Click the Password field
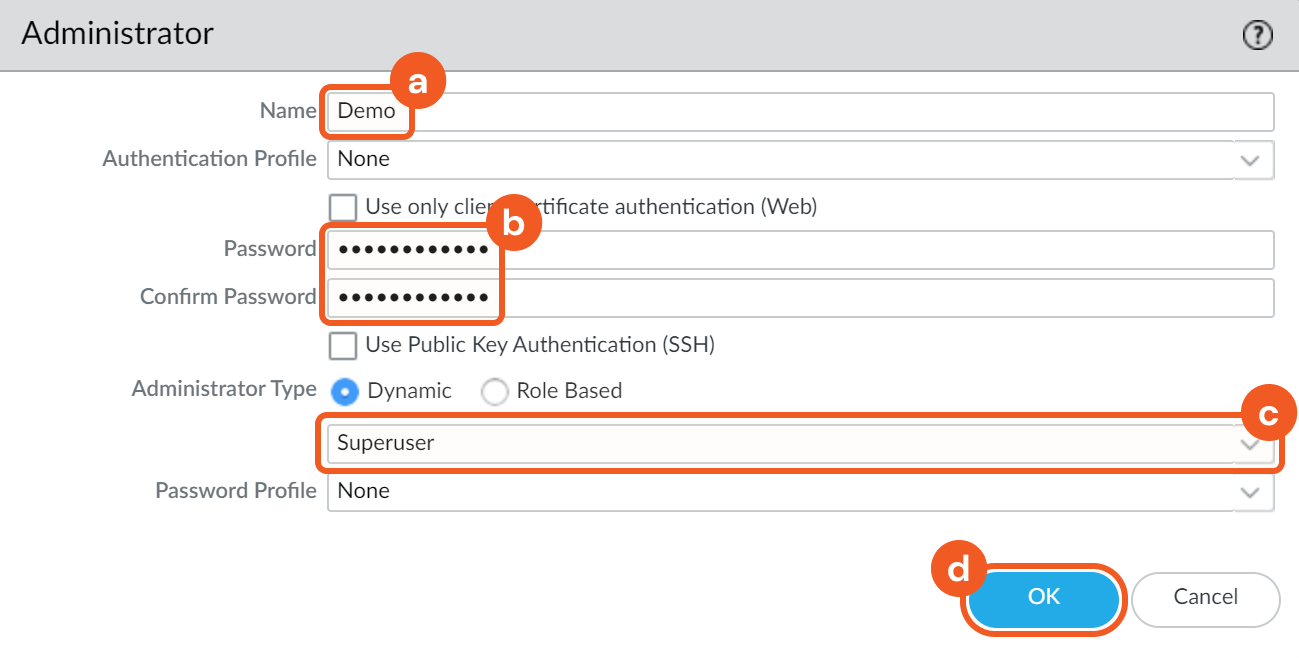1299x658 pixels. point(800,249)
